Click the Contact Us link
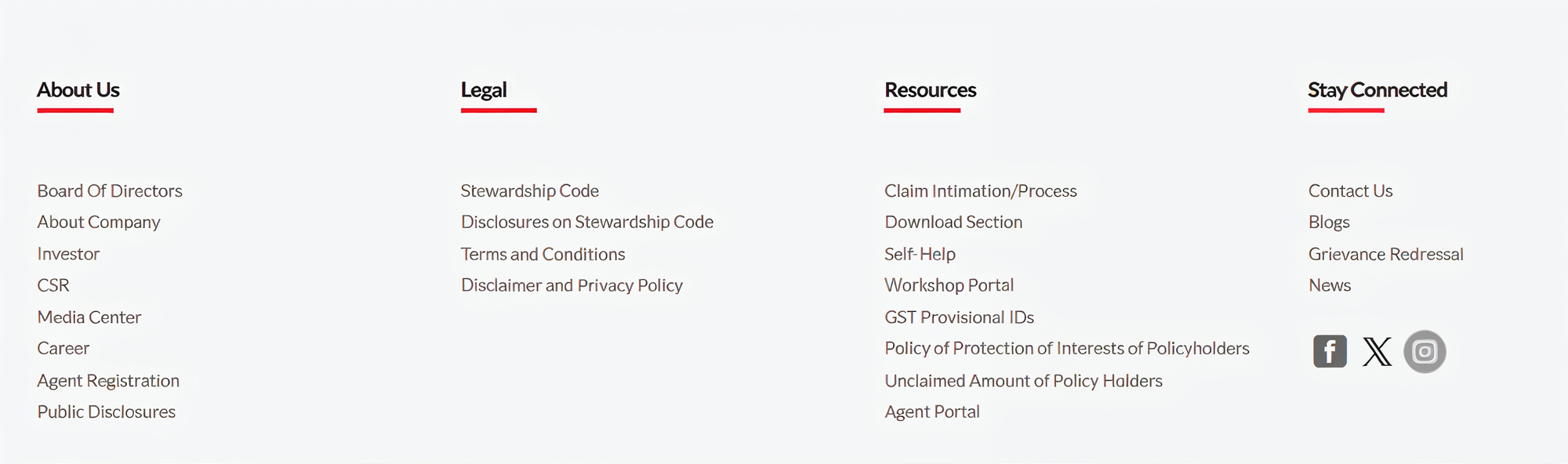 (x=1350, y=191)
